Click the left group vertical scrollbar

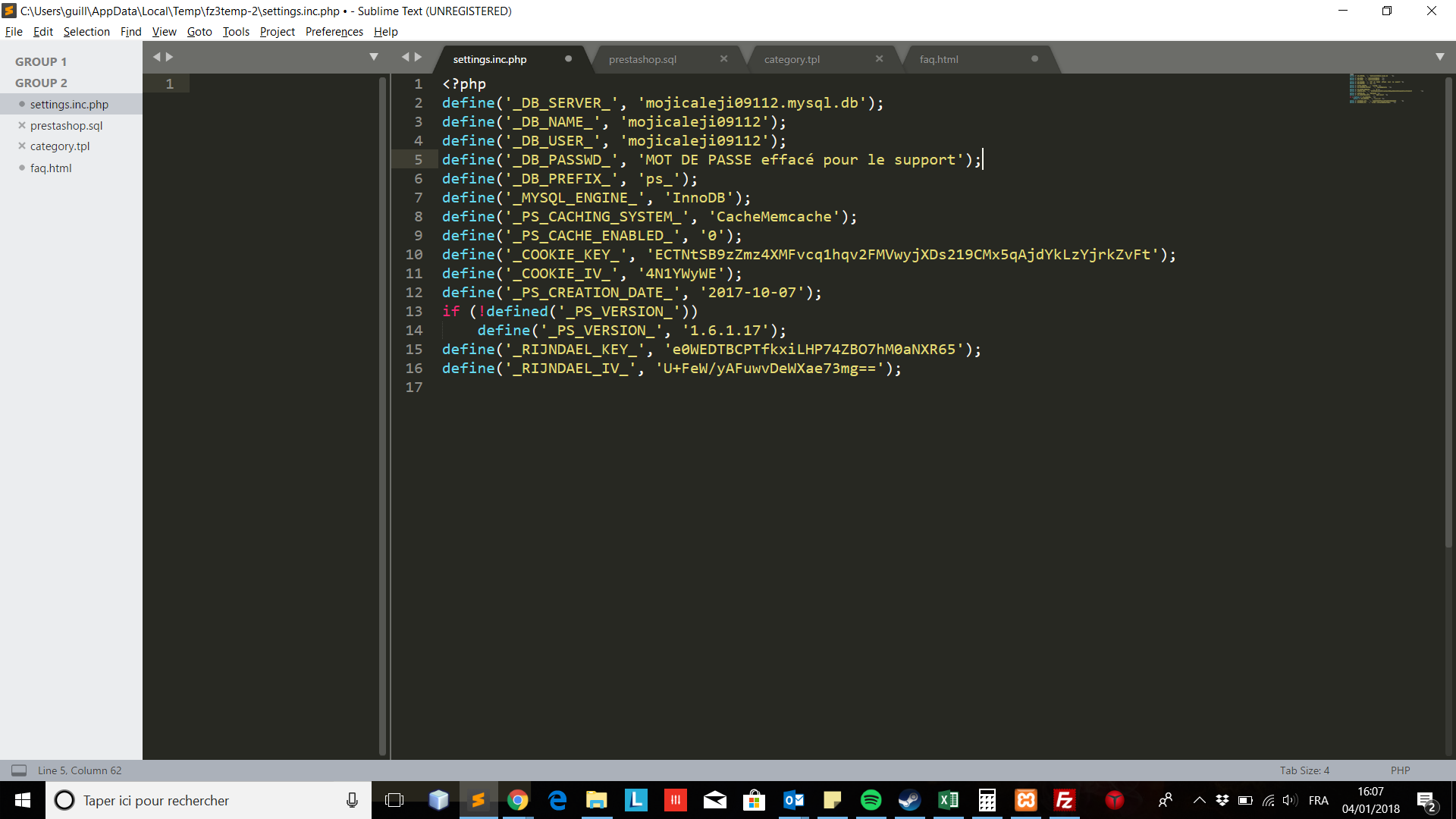pyautogui.click(x=383, y=416)
